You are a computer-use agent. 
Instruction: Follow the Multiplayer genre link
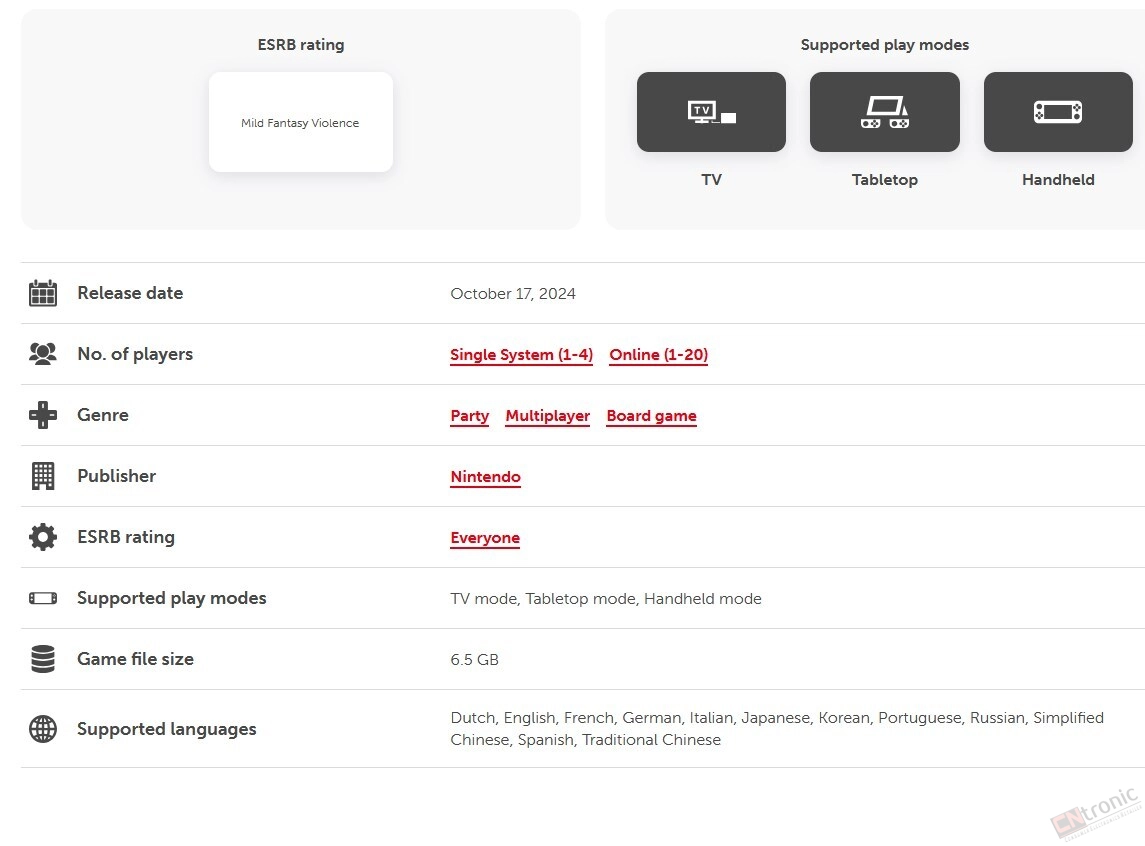[x=548, y=415]
